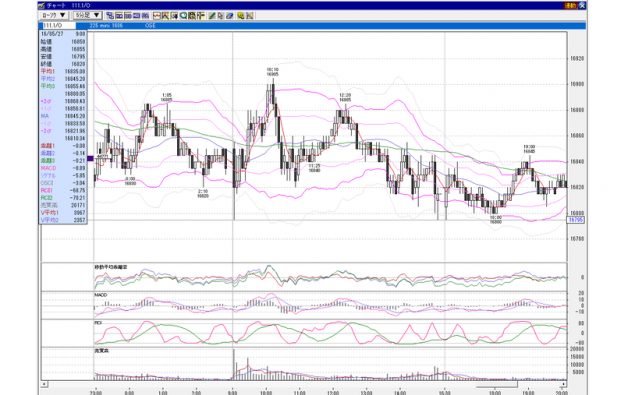624x395 pixels.
Task: Click the icon right of the magnifier
Action: pyautogui.click(x=192, y=16)
